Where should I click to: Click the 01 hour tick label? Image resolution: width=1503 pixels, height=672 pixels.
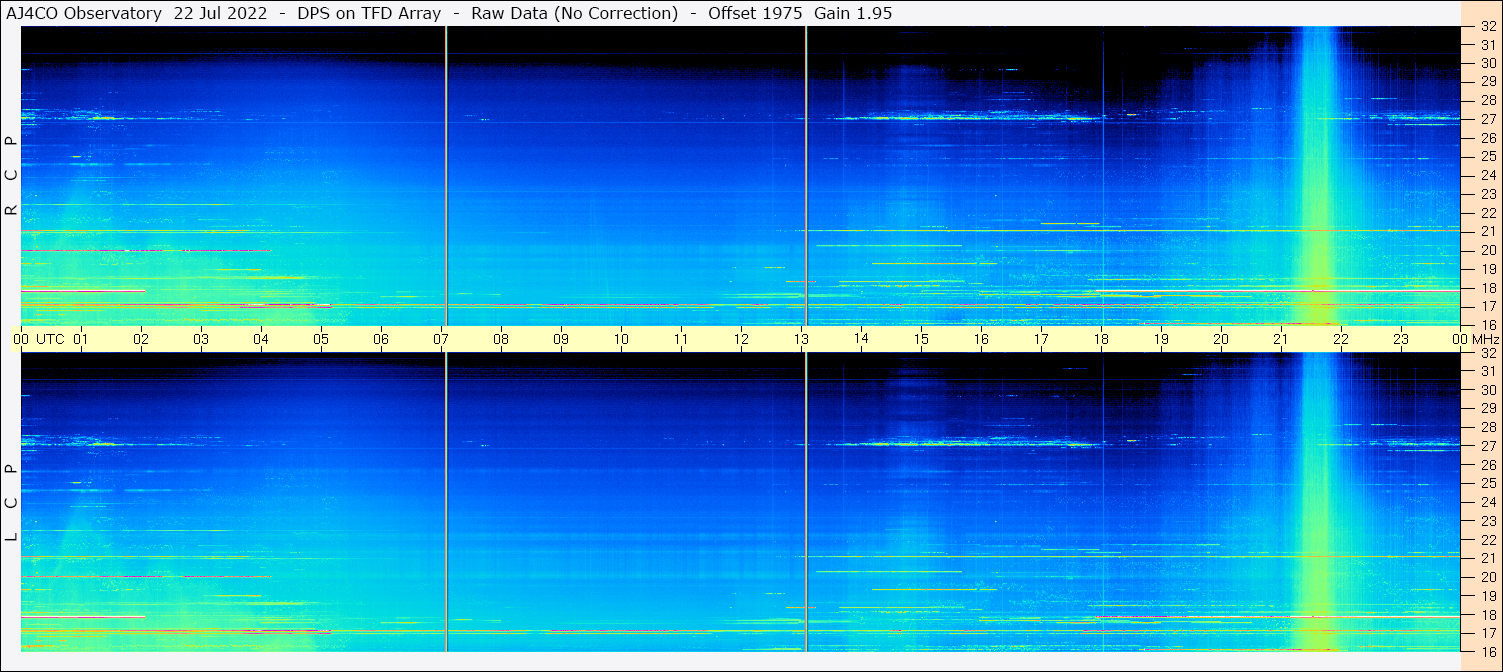point(81,339)
